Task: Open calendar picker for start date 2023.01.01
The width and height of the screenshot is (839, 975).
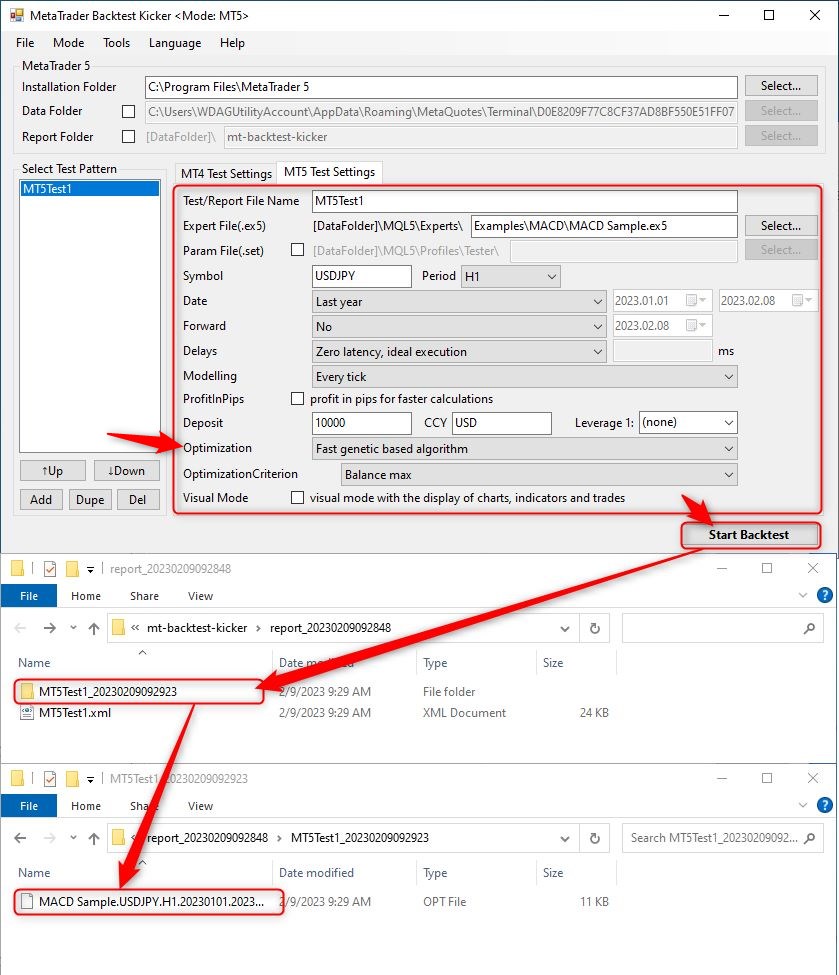Action: (697, 300)
